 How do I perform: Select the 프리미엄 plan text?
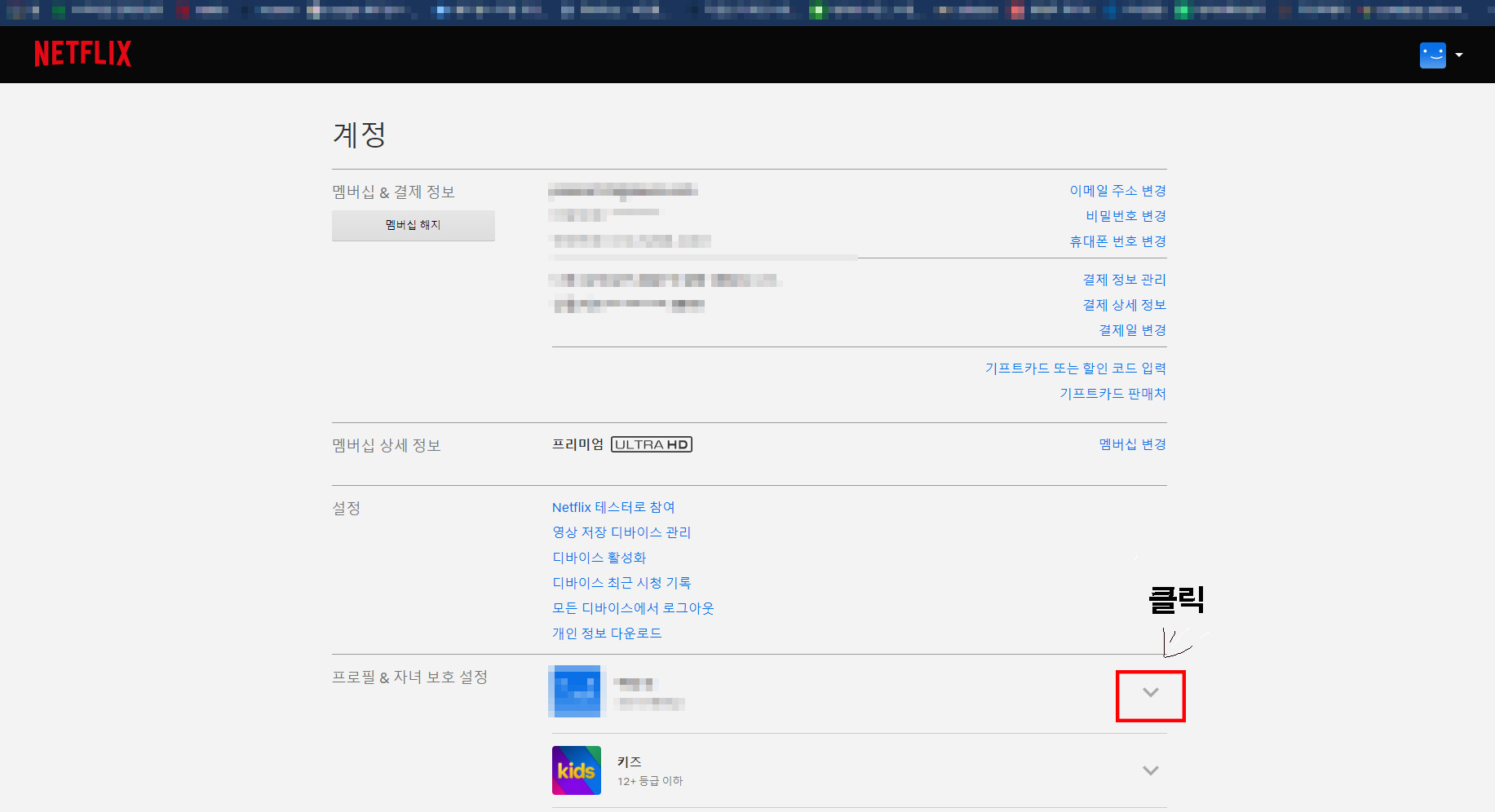[x=577, y=444]
